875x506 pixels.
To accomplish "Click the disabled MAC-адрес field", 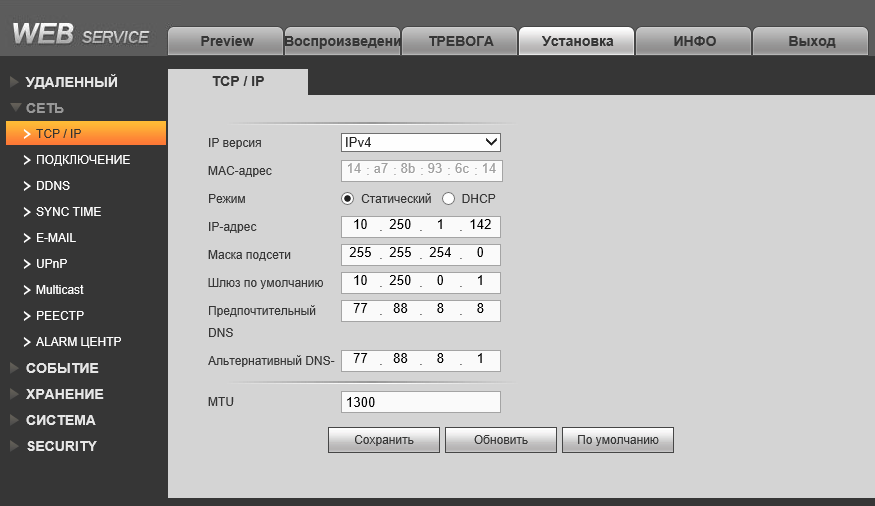I will coord(421,170).
